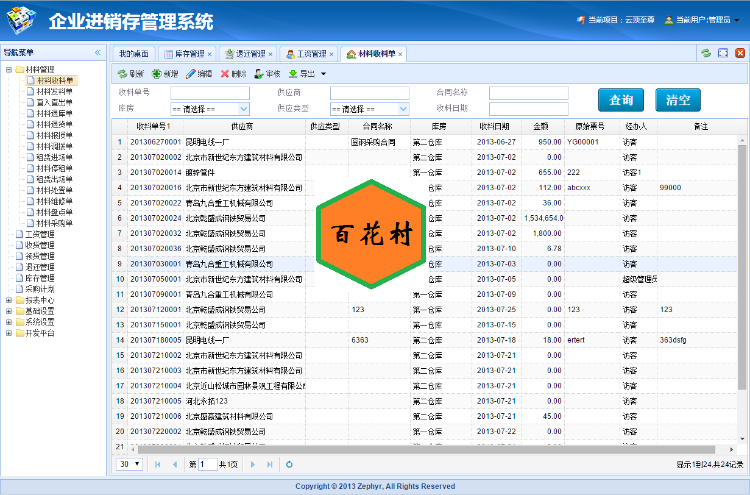750x495 pixels.
Task: Go to next page in pager
Action: click(x=253, y=464)
